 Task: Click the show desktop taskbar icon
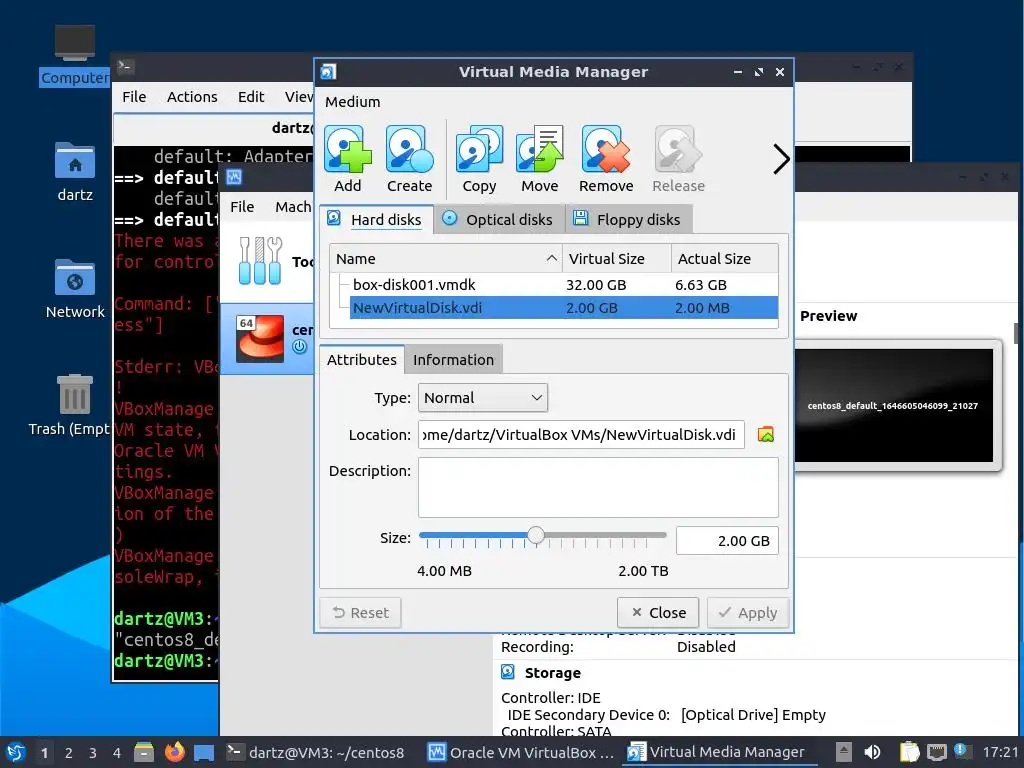[204, 752]
